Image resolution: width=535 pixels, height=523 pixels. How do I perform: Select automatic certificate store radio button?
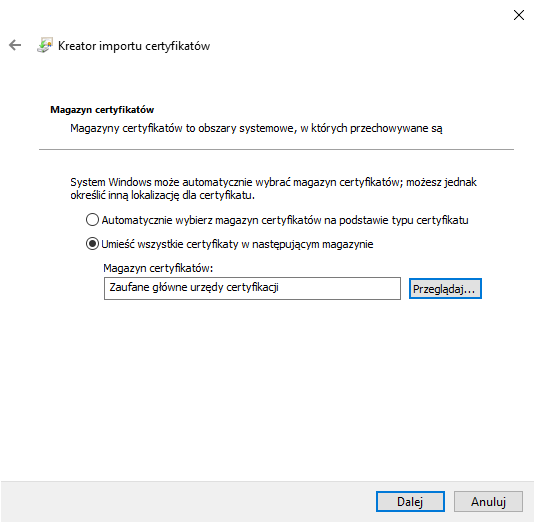pyautogui.click(x=92, y=220)
